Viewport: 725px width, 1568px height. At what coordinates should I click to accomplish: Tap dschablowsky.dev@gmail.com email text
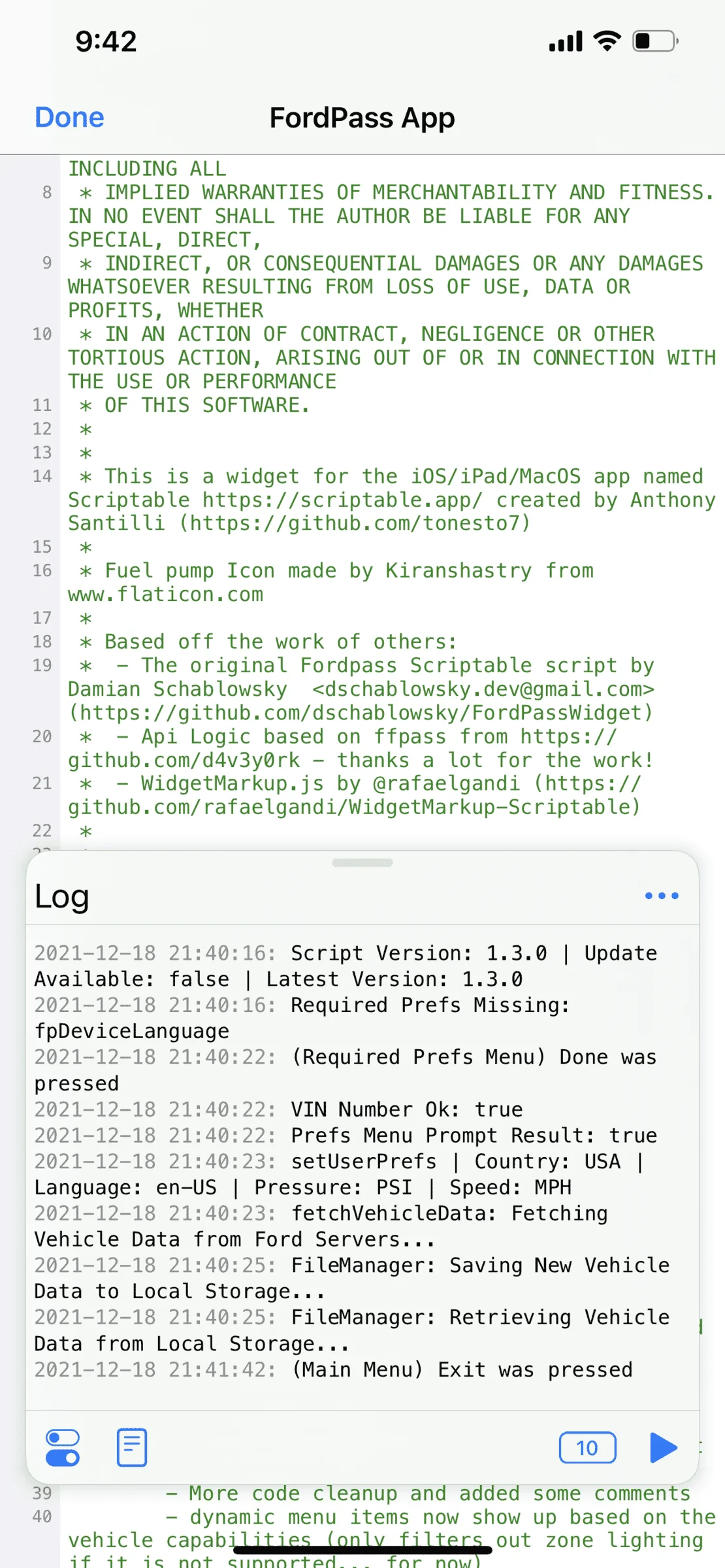tap(483, 689)
